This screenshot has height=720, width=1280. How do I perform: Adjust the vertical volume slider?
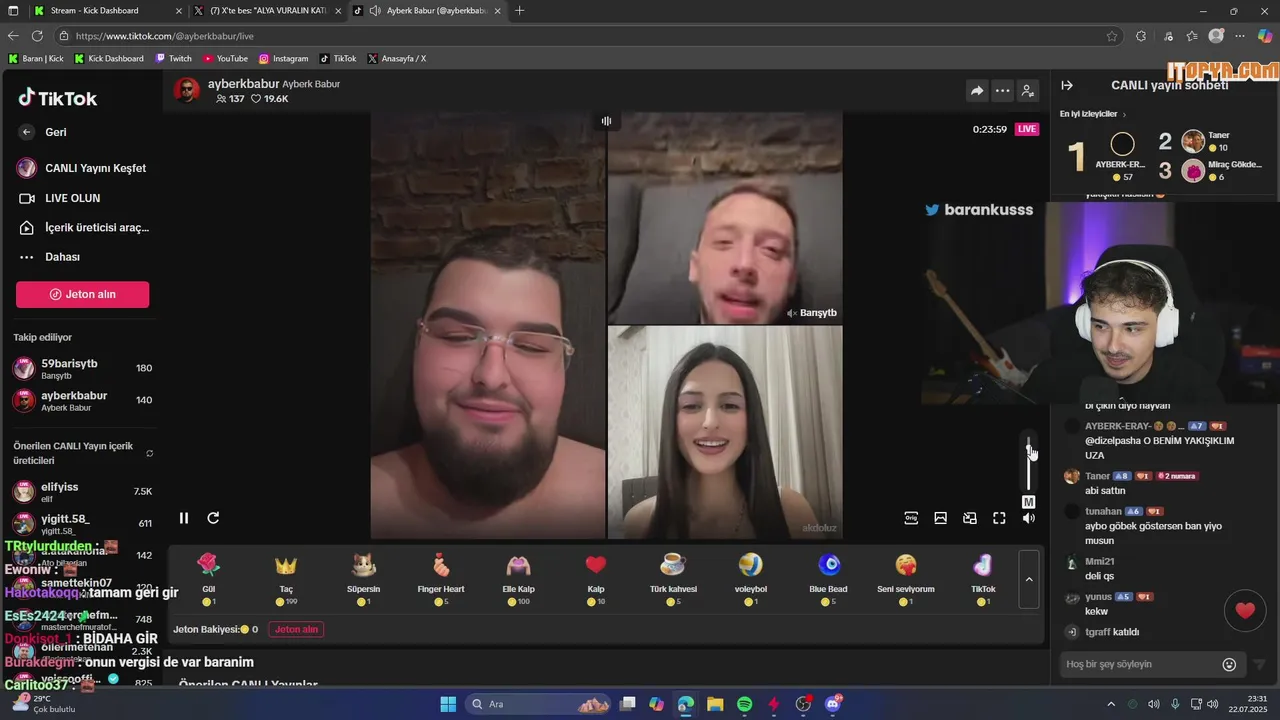(1028, 463)
